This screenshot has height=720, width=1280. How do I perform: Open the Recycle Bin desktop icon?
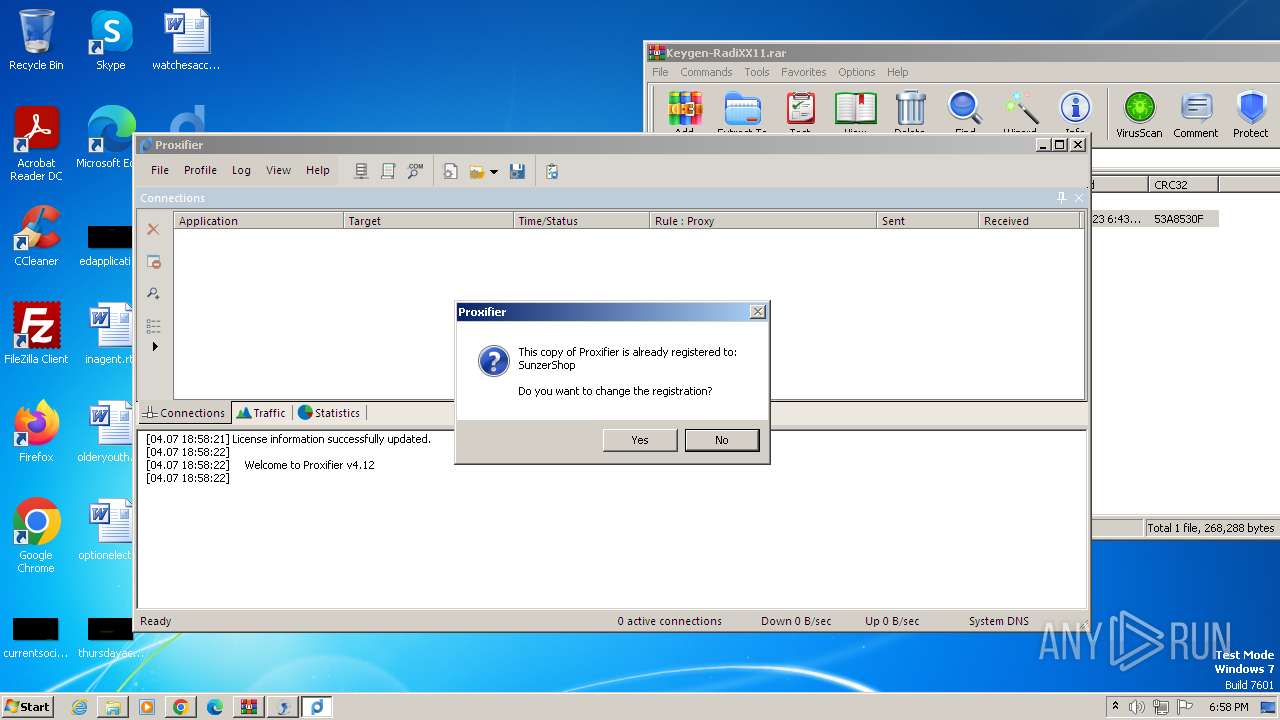(36, 41)
